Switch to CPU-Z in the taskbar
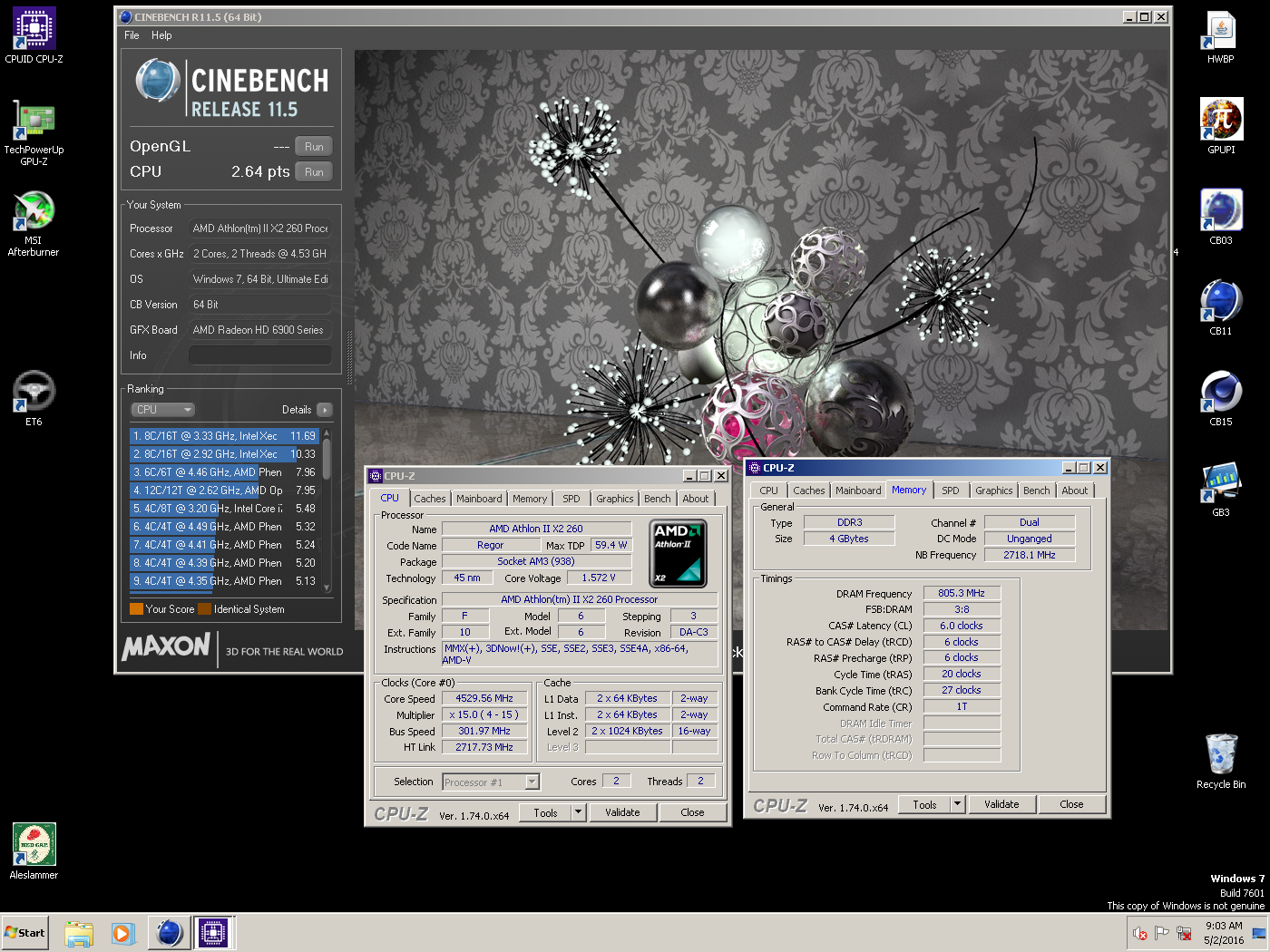The image size is (1270, 952). click(x=213, y=933)
